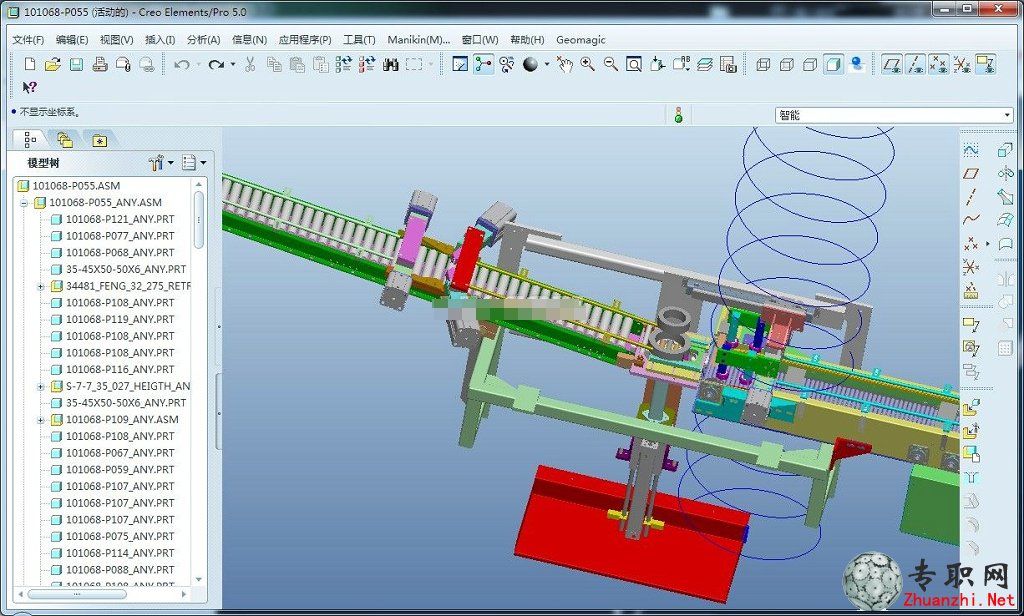
Task: Click the binoculars find icon
Action: click(391, 64)
